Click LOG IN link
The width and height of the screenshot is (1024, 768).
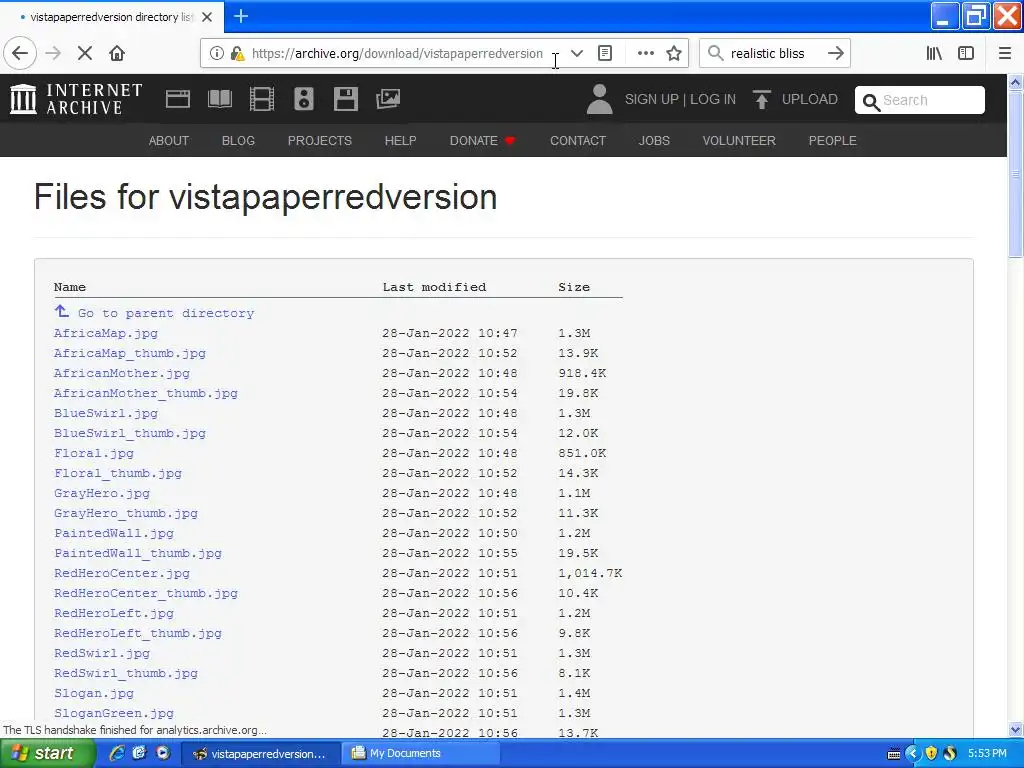[x=713, y=99]
